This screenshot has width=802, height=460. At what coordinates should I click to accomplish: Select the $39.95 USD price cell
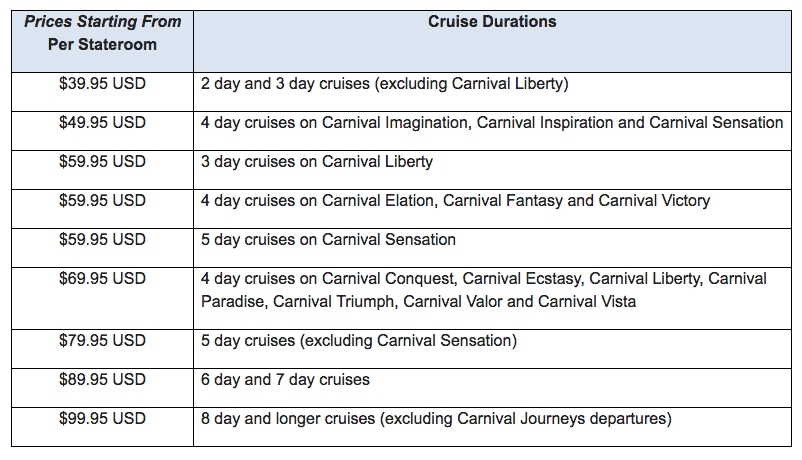coord(102,83)
